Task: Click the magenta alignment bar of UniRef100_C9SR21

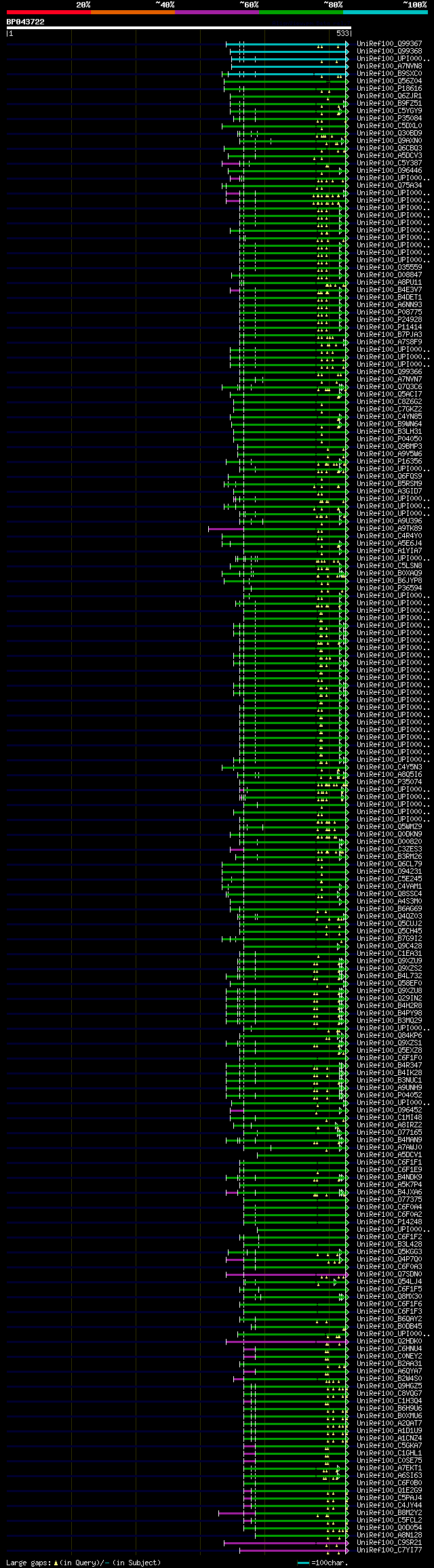Action: point(286,1542)
